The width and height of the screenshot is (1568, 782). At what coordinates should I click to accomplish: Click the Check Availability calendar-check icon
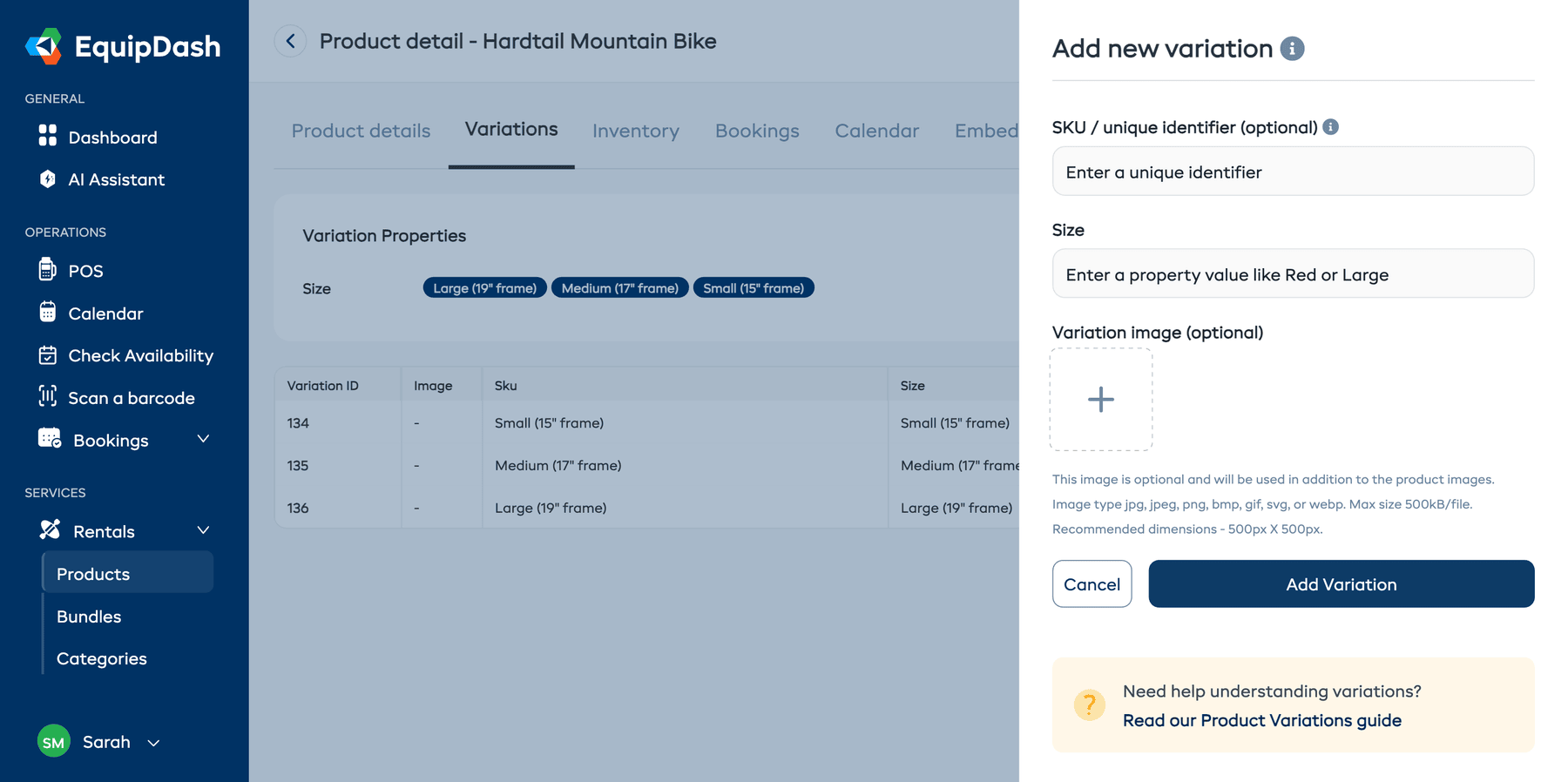pos(48,354)
